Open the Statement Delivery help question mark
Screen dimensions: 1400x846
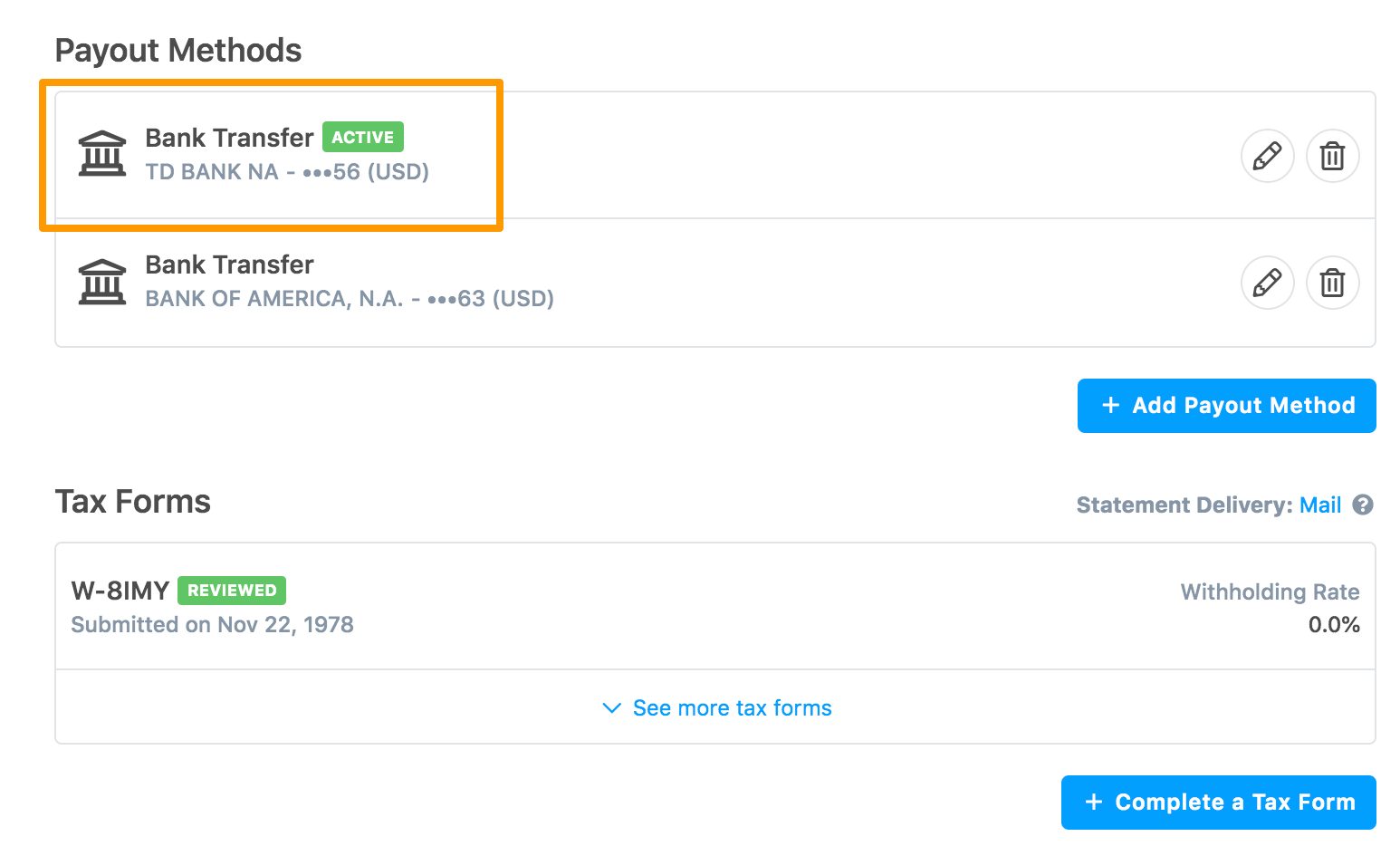tap(1363, 505)
